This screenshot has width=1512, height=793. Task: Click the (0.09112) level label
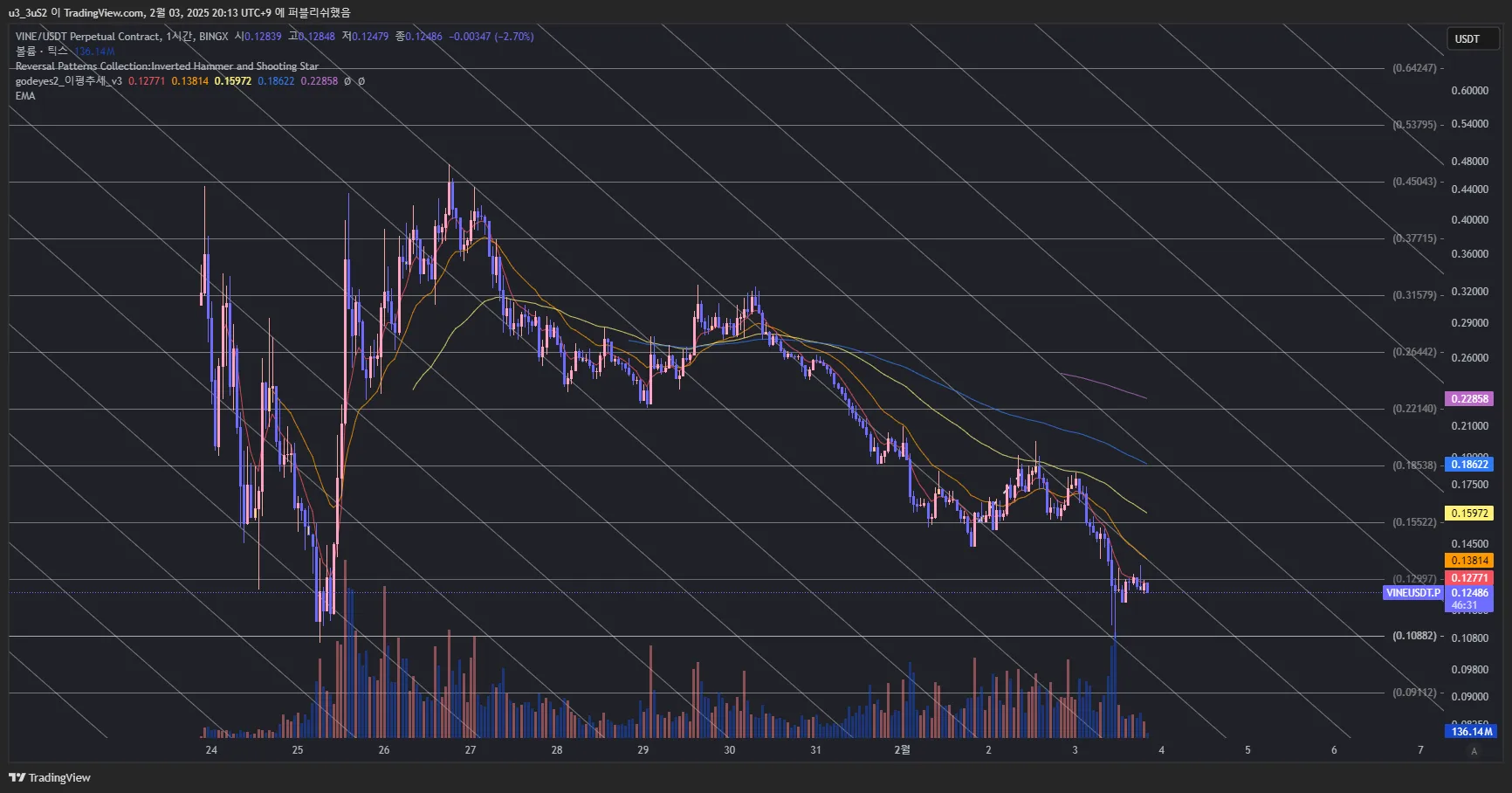(1414, 693)
